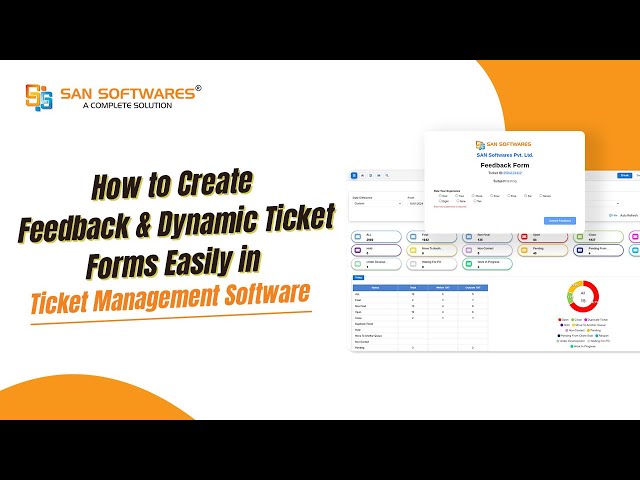This screenshot has height=480, width=640.
Task: Toggle the Move To Another Queue legend item
Action: [x=589, y=325]
